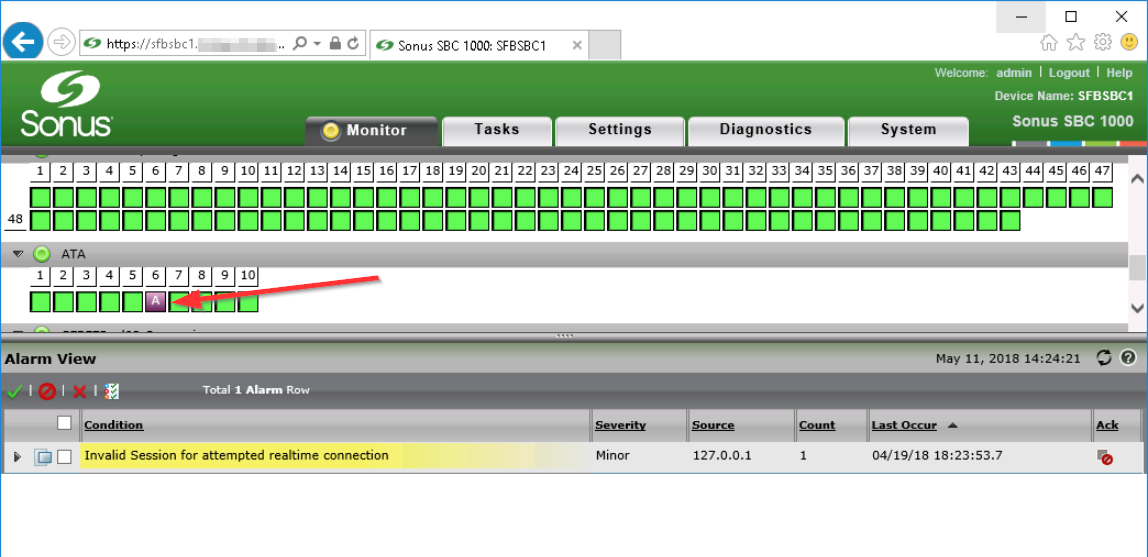1148x557 pixels.
Task: Open the System tab
Action: coord(908,130)
